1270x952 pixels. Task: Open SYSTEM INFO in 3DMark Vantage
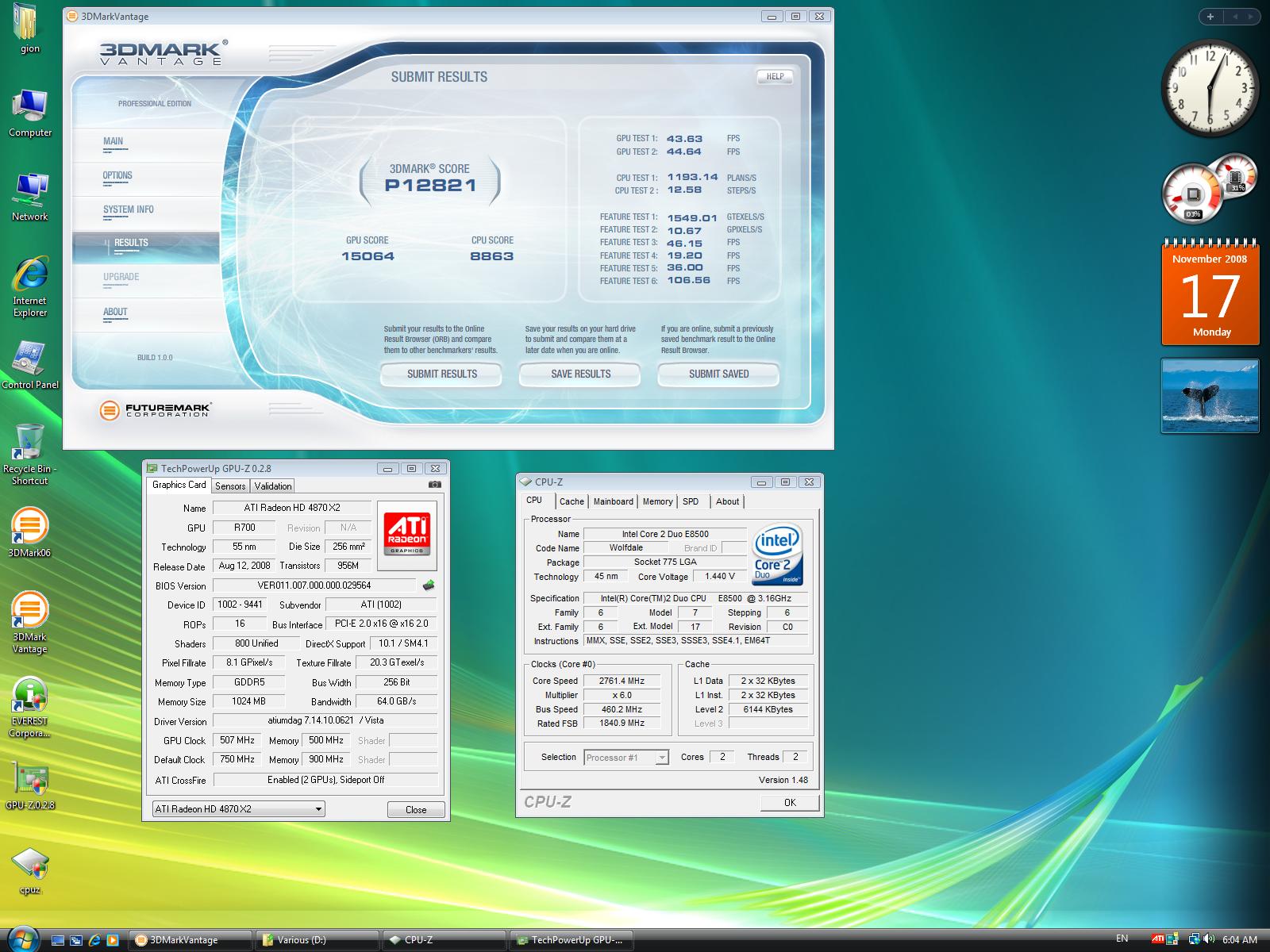point(129,210)
